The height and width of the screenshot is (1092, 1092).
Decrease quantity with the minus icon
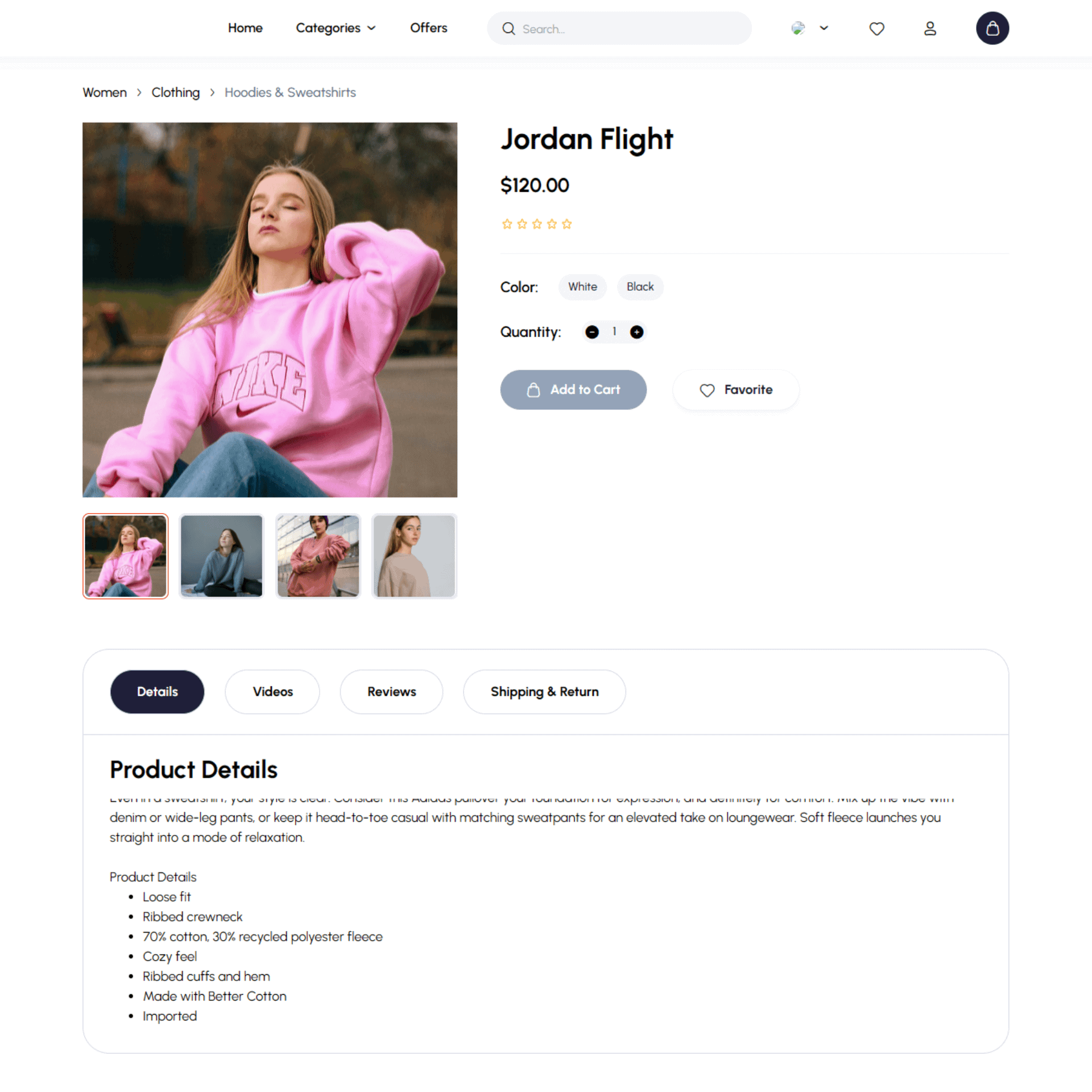pyautogui.click(x=592, y=332)
